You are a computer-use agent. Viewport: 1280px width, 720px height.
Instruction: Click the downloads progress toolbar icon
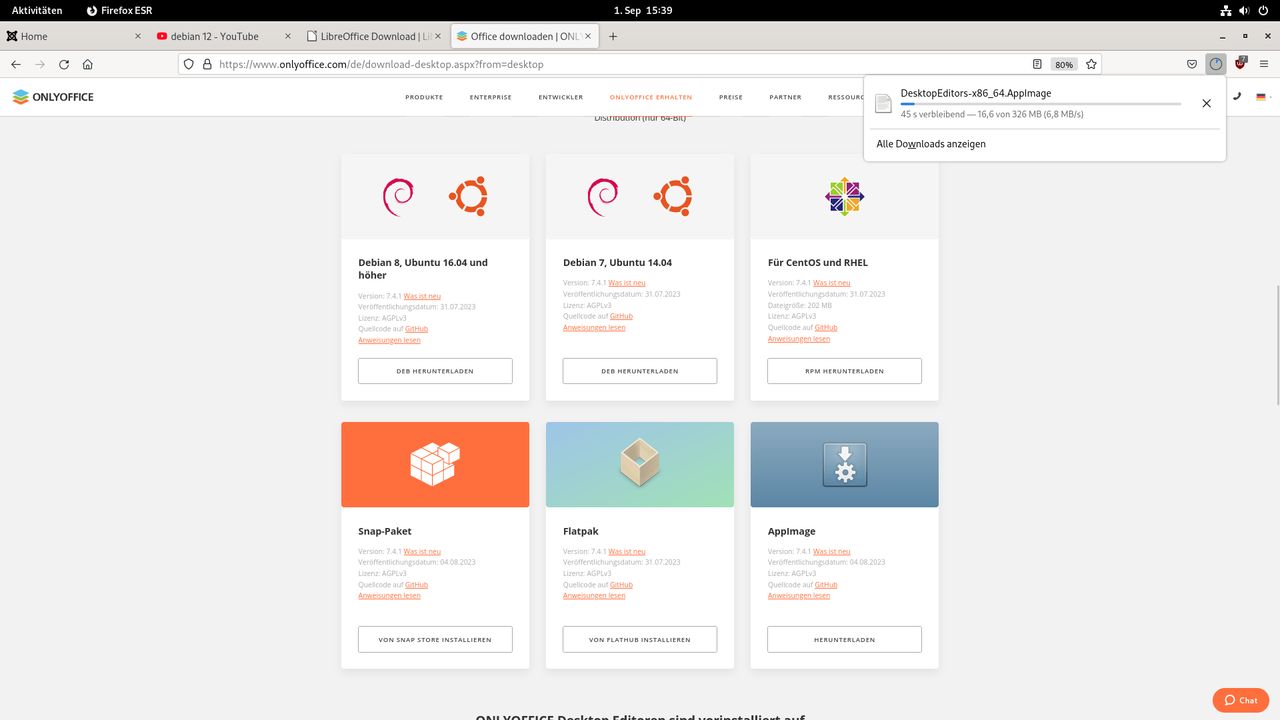pos(1216,64)
